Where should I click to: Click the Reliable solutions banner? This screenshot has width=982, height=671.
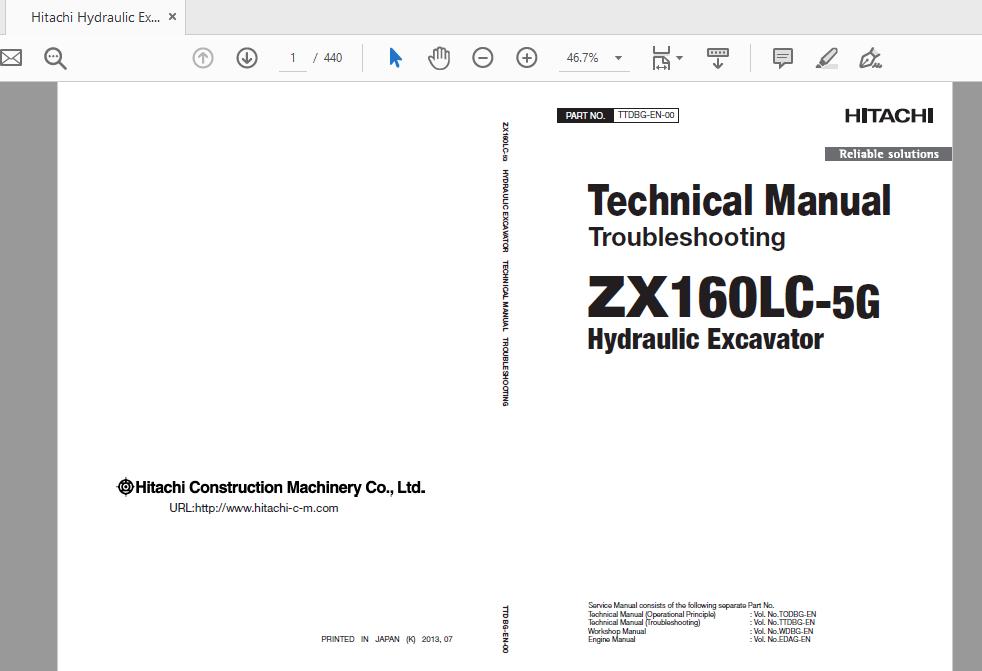[x=888, y=154]
